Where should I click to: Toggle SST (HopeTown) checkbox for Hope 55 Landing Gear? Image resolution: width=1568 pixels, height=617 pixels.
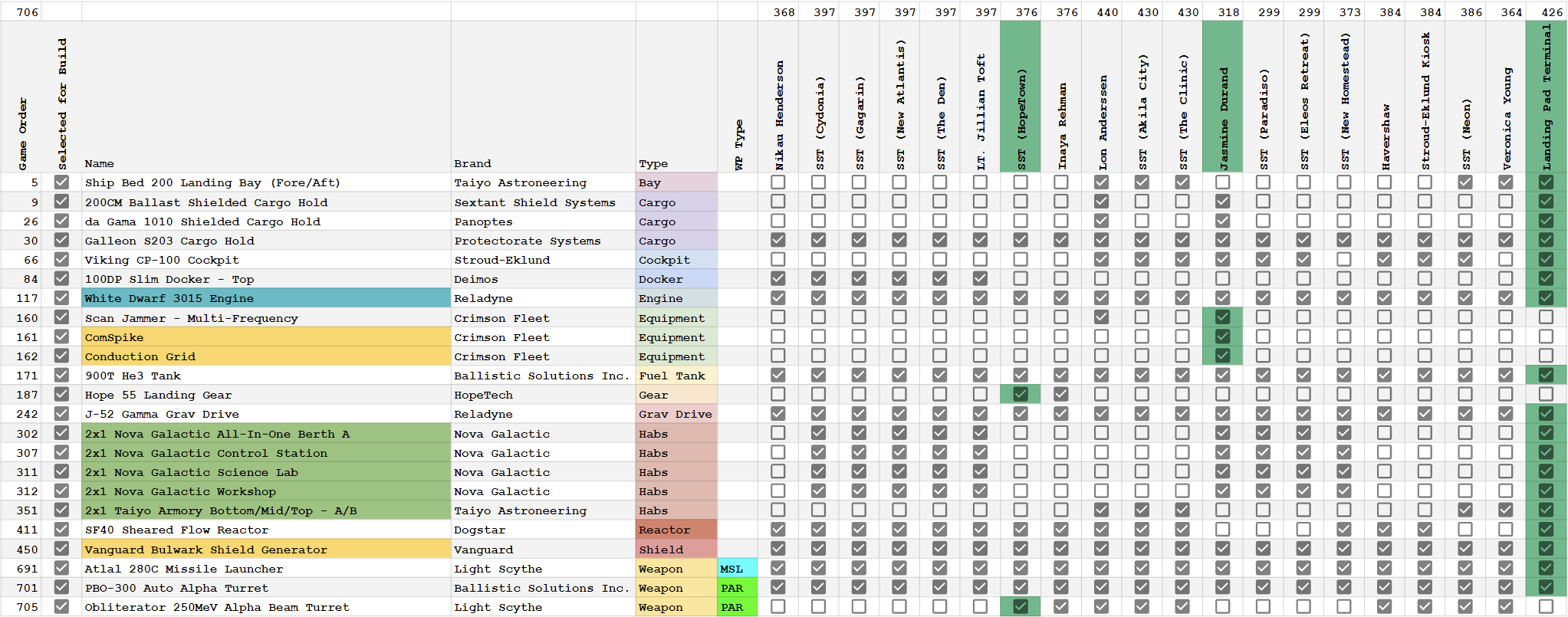(x=1021, y=394)
